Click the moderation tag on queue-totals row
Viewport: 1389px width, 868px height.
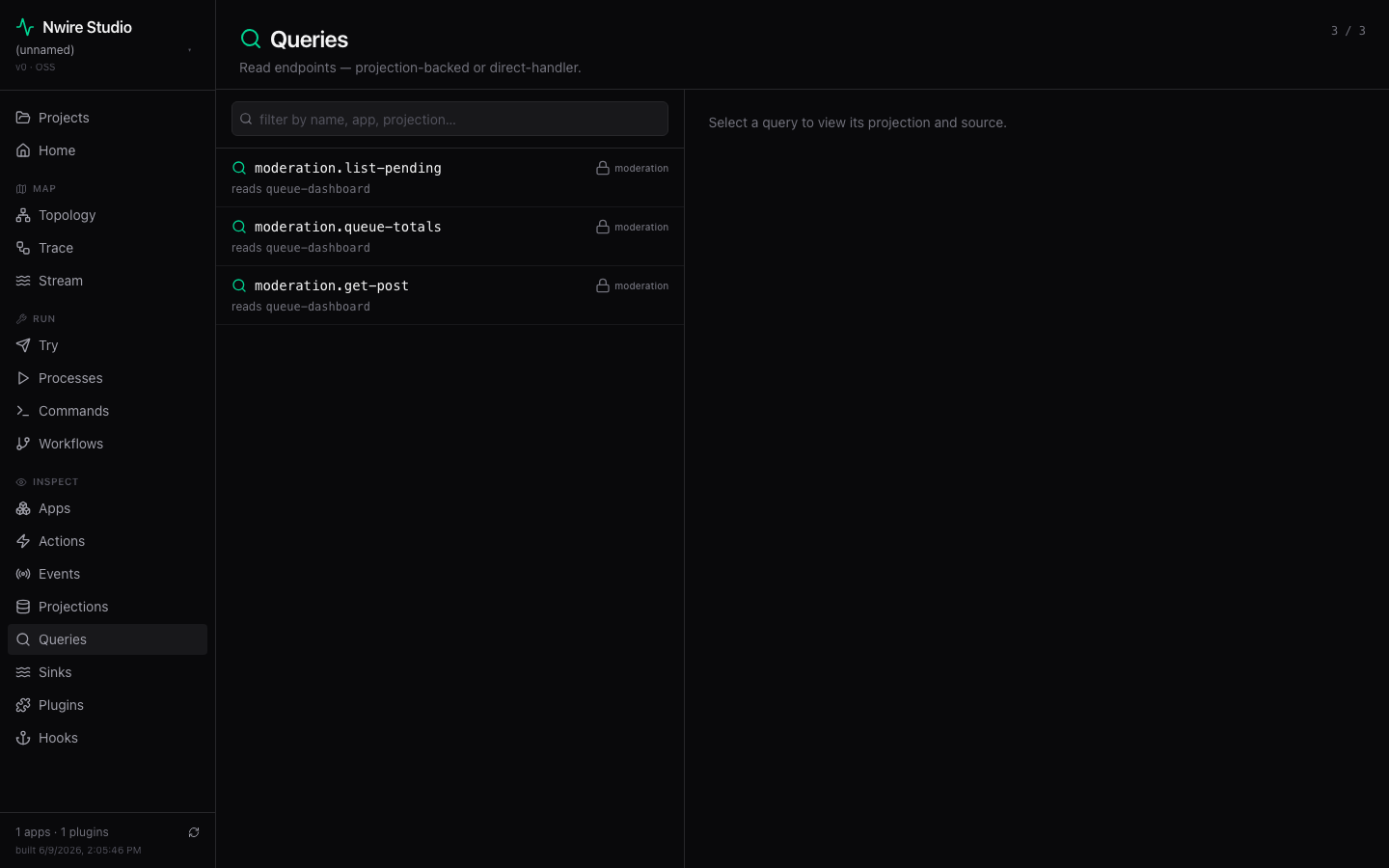pyautogui.click(x=641, y=227)
